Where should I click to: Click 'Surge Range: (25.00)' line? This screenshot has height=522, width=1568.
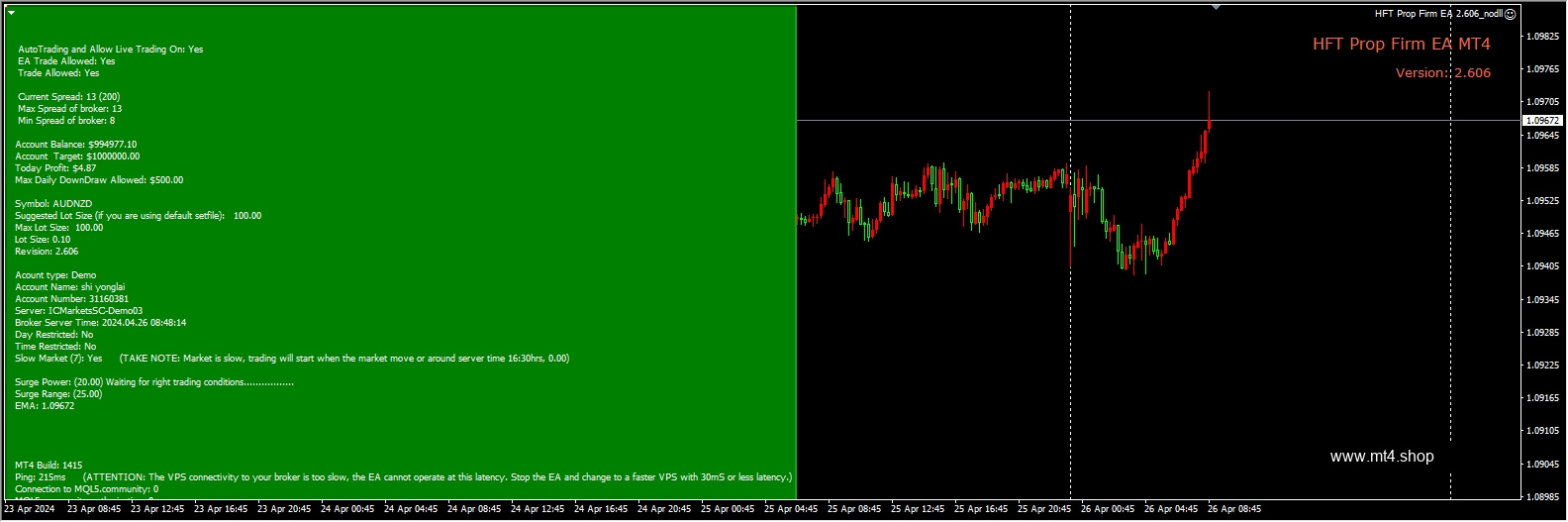58,394
